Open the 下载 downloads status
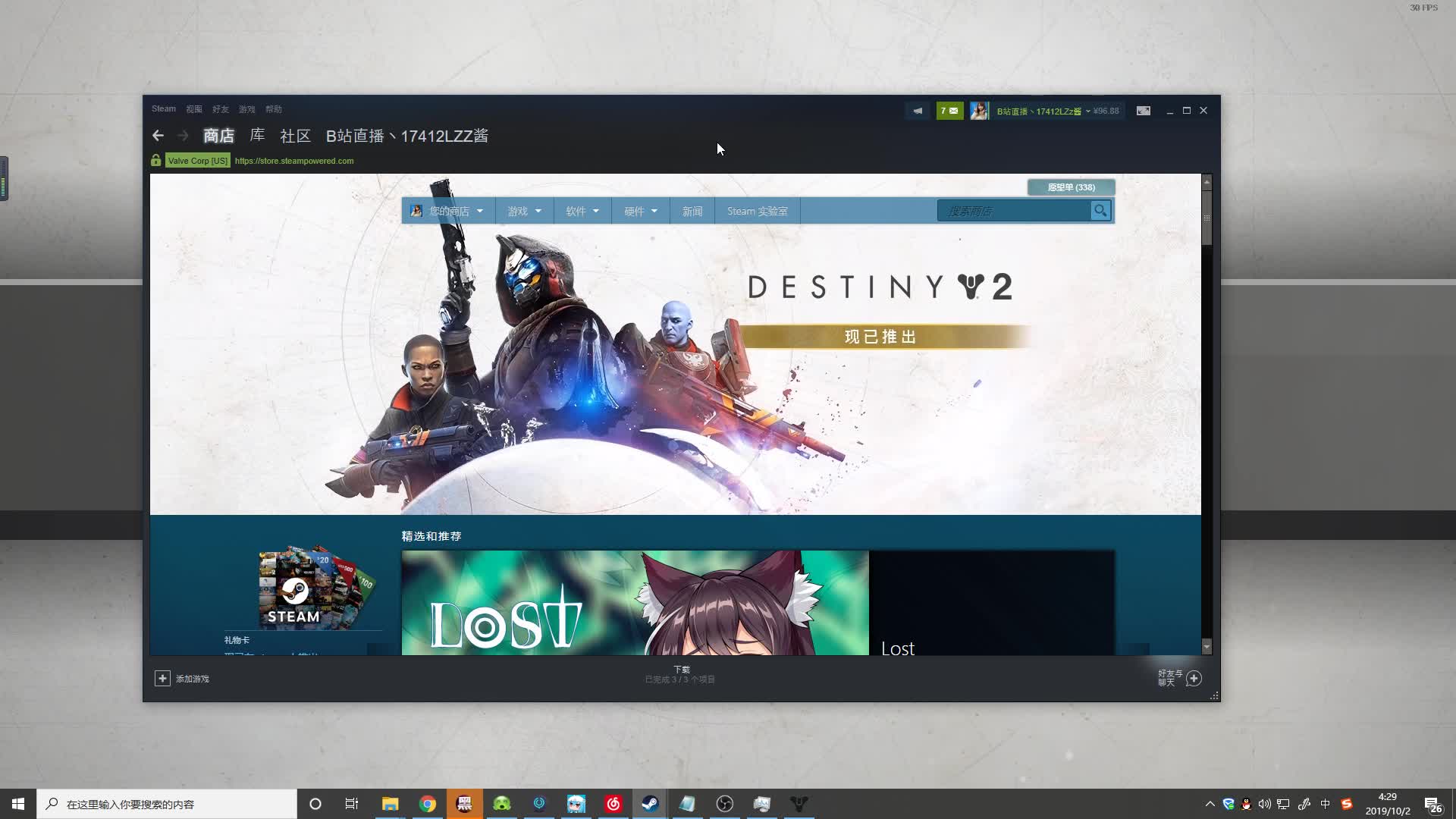1456x819 pixels. [x=681, y=675]
